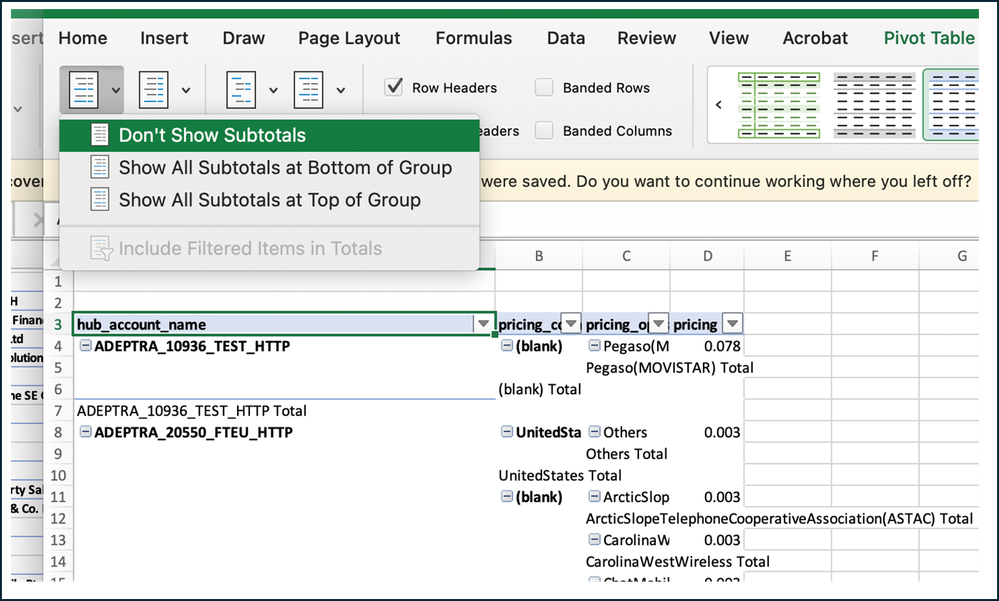The height and width of the screenshot is (601, 999).
Task: Open the Subtotals layout button
Action: pos(84,90)
